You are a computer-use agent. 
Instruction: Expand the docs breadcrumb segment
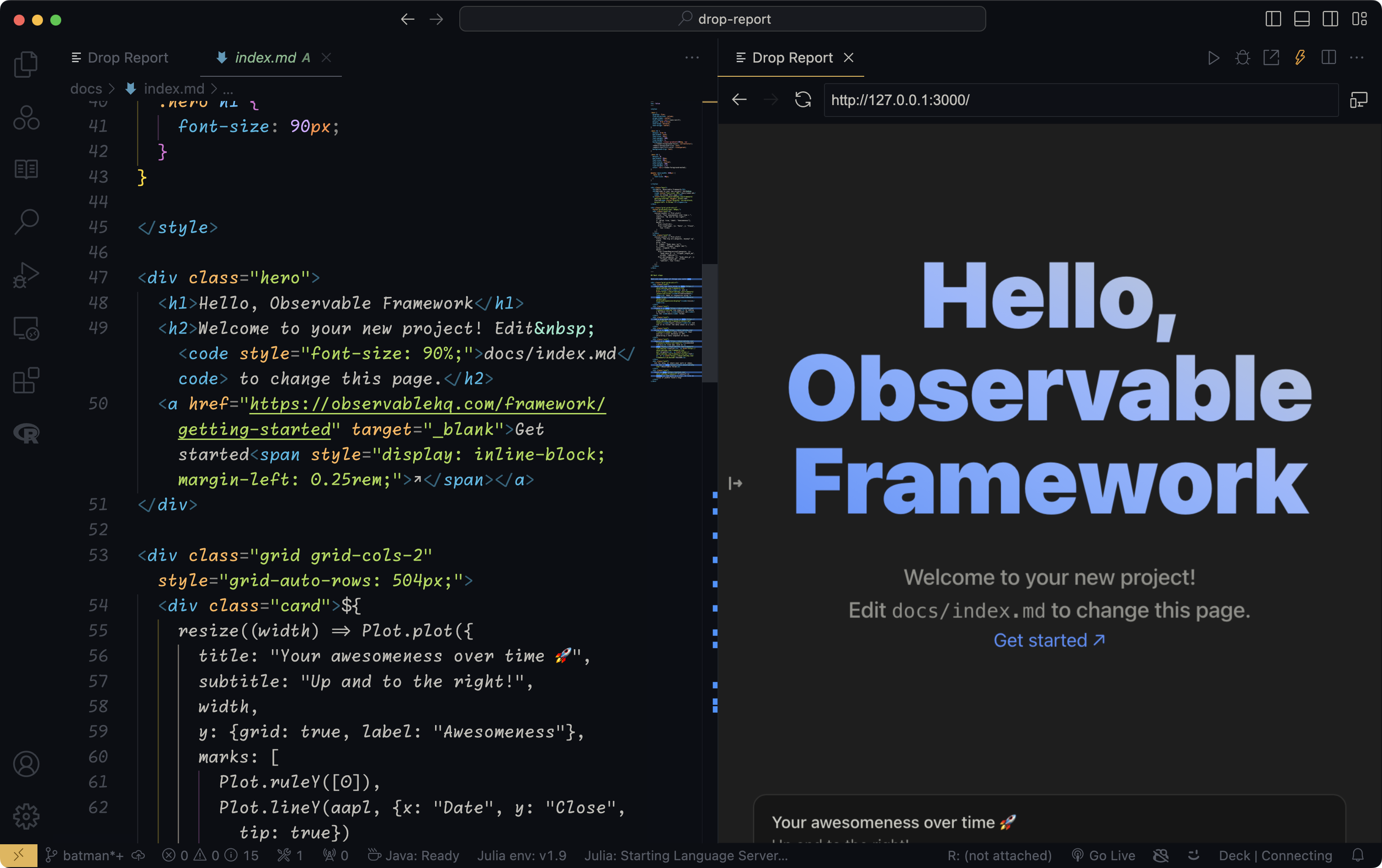click(86, 89)
